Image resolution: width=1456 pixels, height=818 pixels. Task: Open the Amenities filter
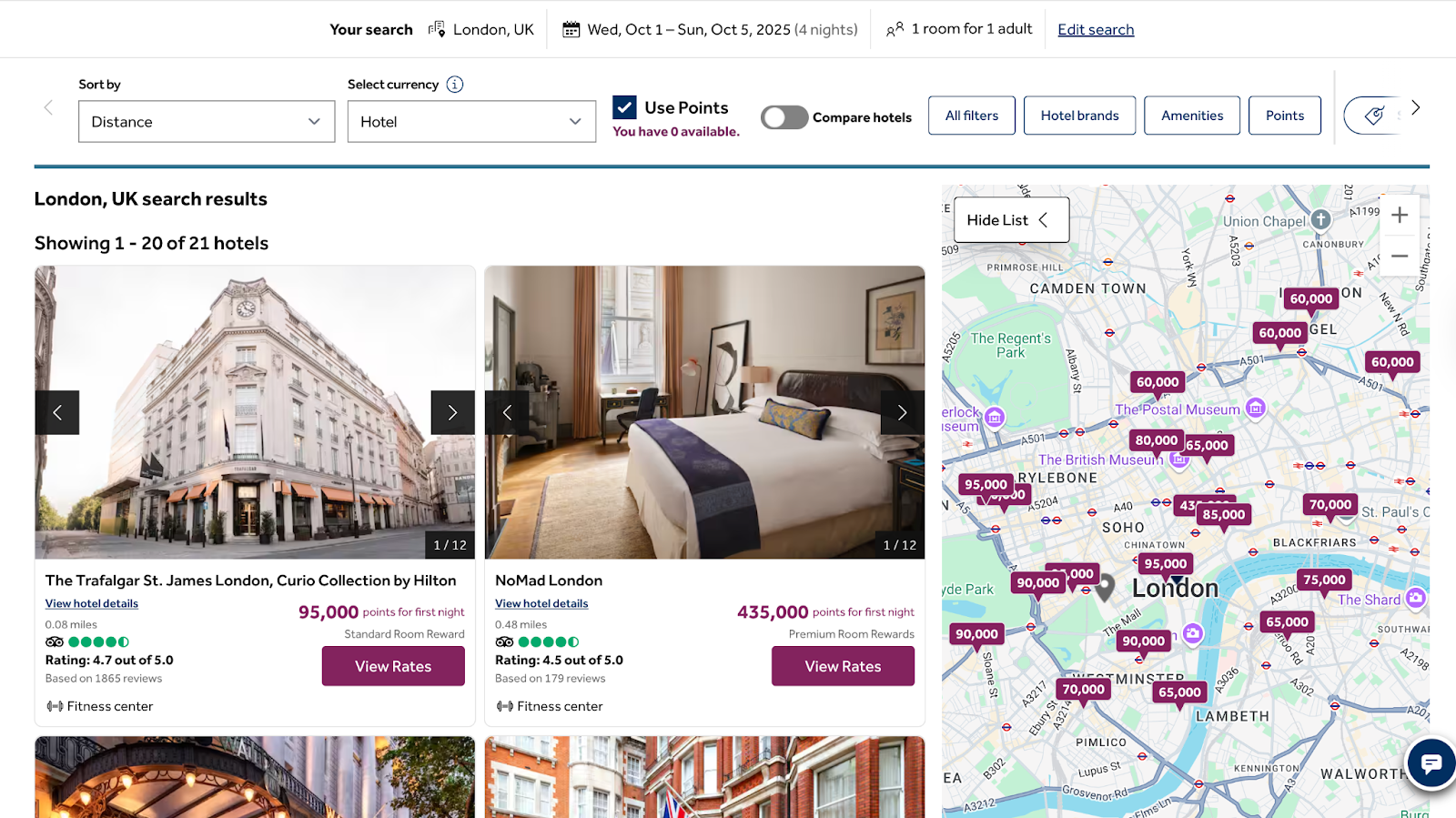1192,116
